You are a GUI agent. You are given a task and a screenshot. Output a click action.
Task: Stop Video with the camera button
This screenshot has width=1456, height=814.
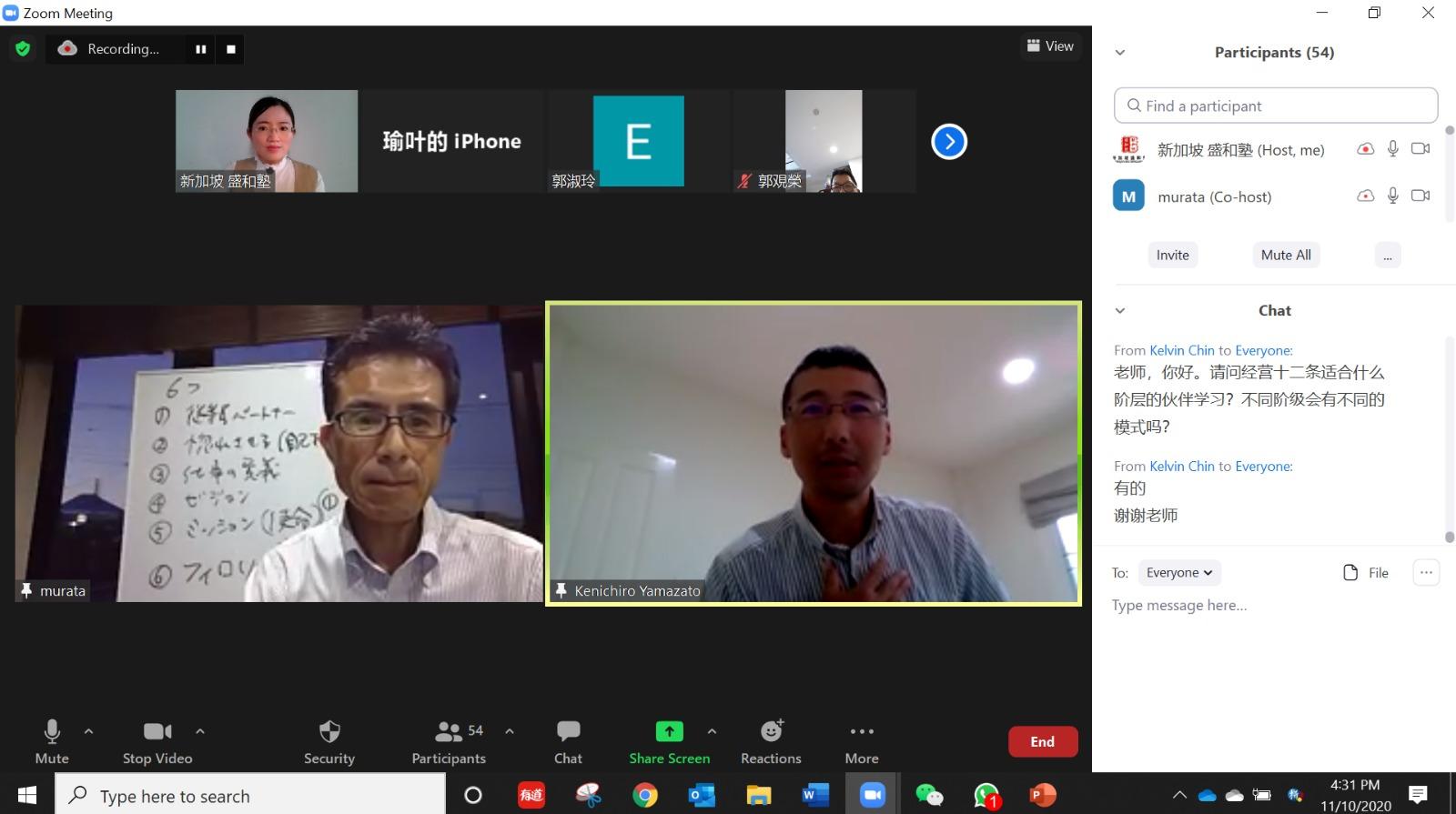tap(157, 741)
